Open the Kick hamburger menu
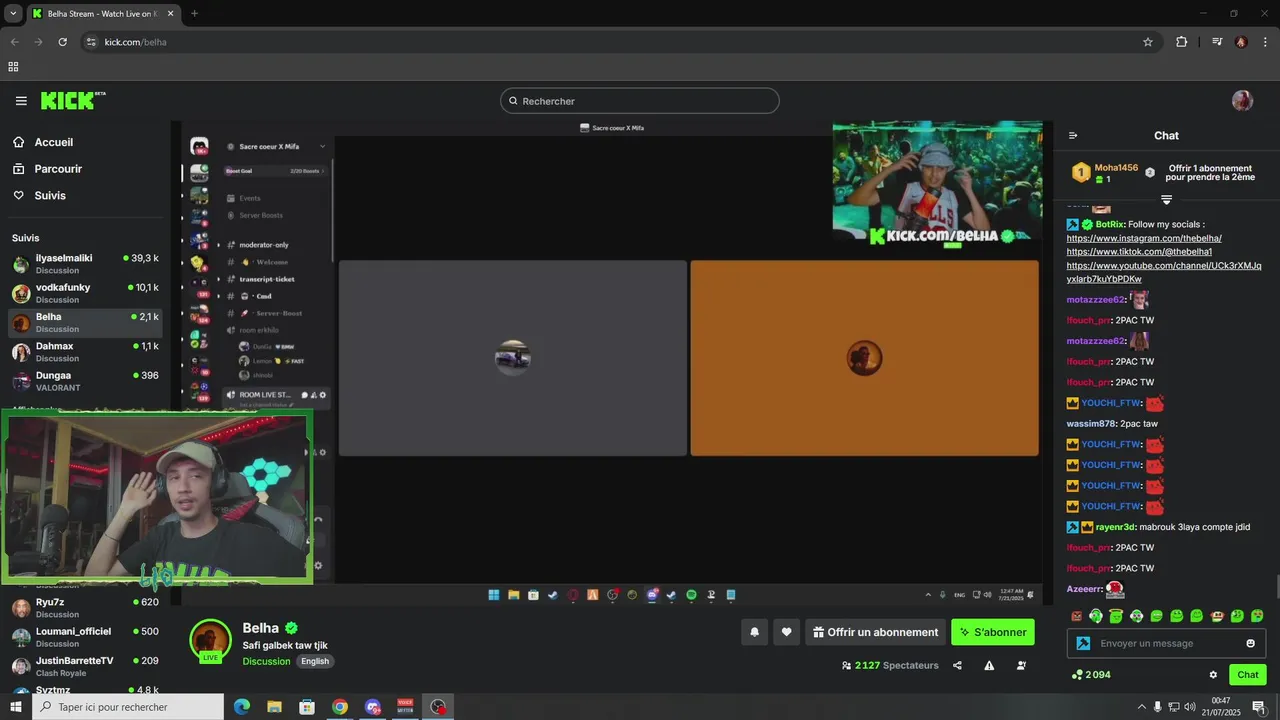 [21, 101]
